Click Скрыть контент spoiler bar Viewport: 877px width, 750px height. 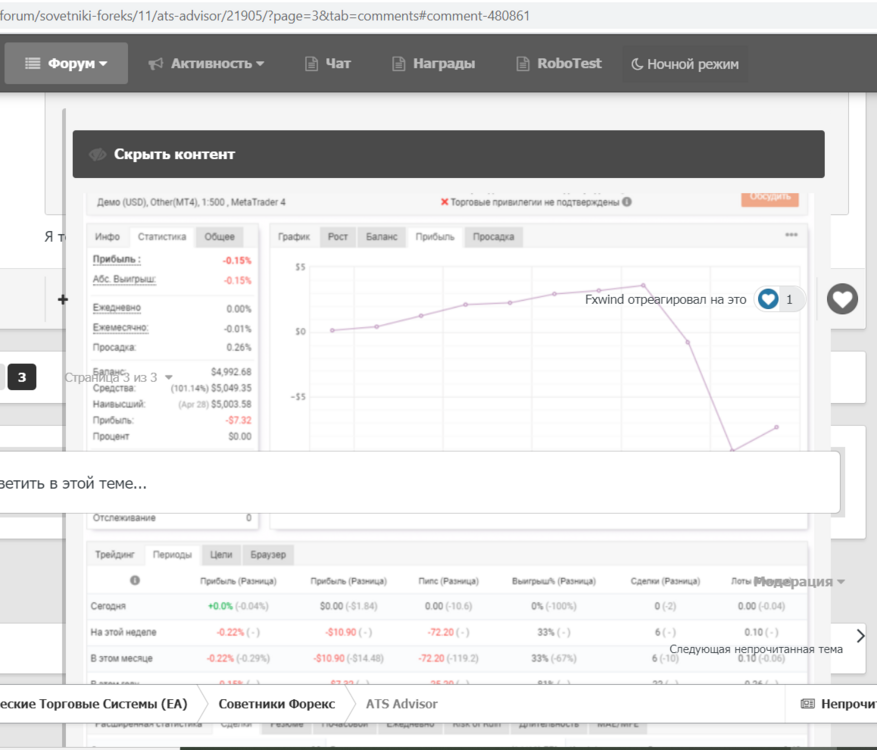point(448,154)
